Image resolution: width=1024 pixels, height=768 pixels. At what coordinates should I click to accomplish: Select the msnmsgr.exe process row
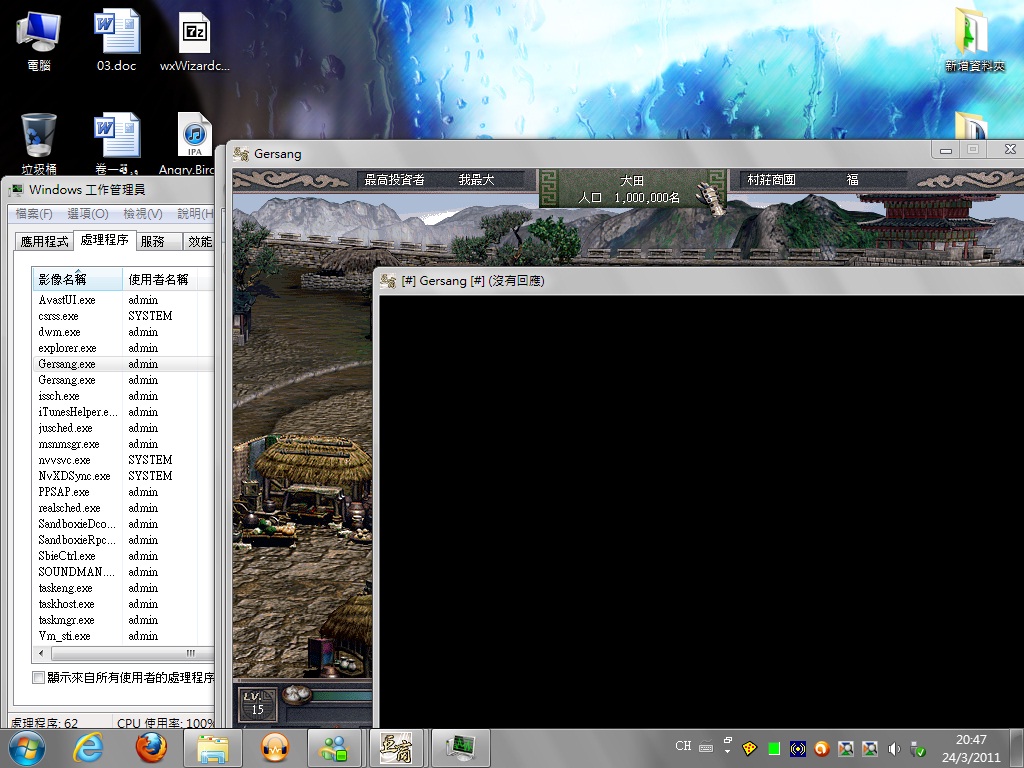point(123,444)
